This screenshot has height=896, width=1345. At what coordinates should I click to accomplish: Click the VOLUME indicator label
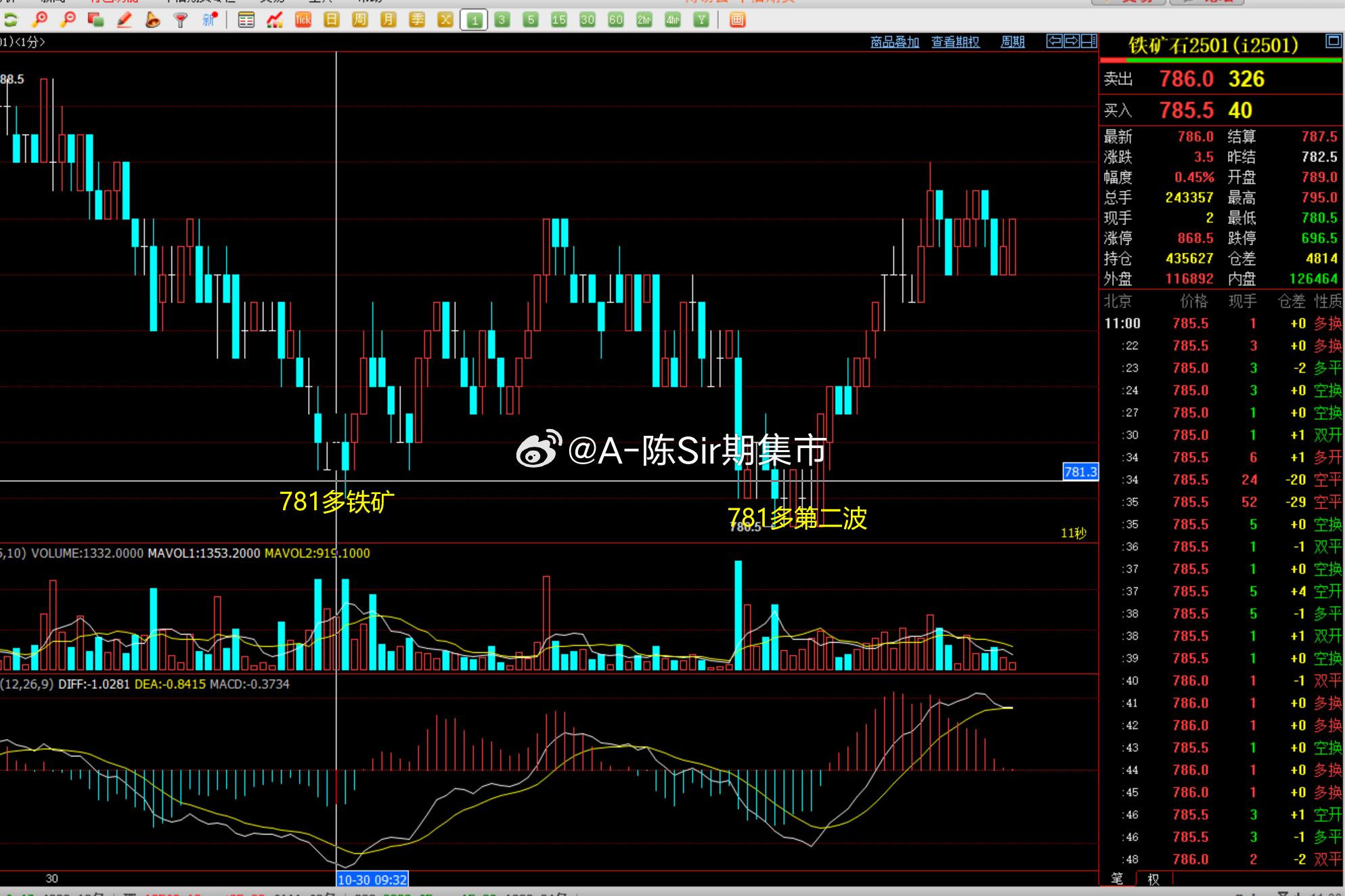[87, 554]
